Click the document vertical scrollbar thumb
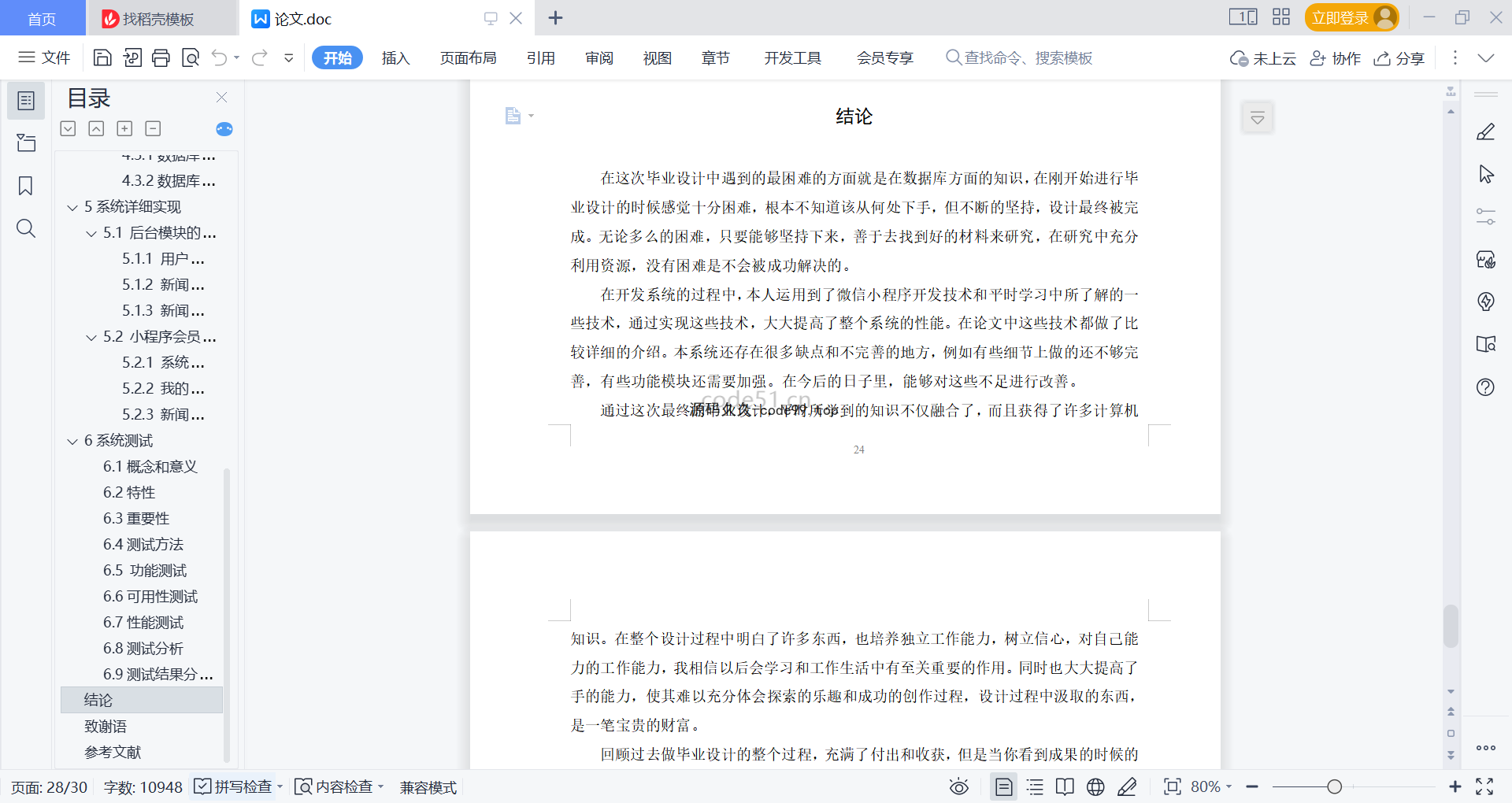1512x803 pixels. click(1451, 626)
